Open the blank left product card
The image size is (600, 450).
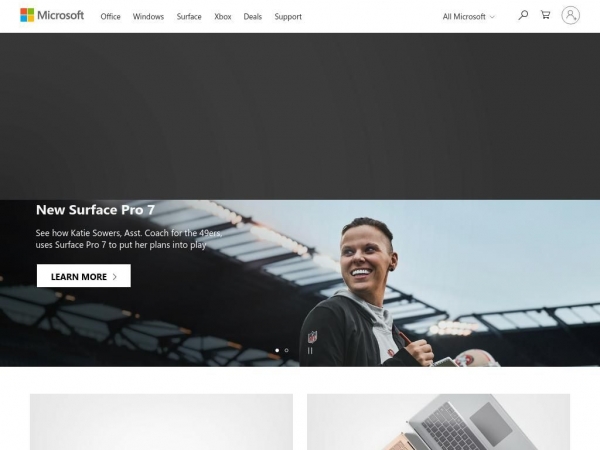pos(161,422)
